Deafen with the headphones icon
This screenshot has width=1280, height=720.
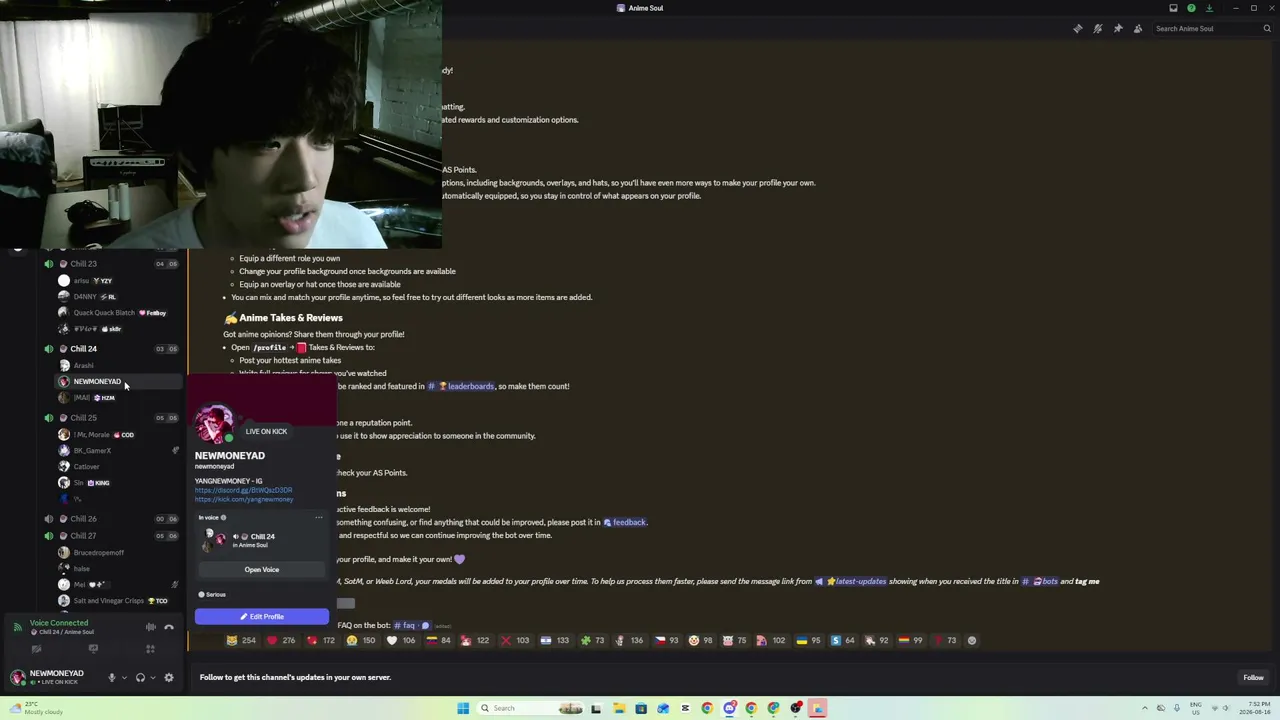pos(140,677)
